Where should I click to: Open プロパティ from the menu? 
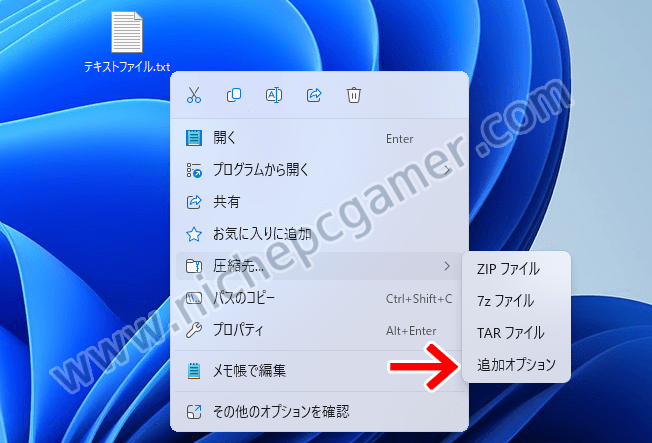tap(319, 330)
